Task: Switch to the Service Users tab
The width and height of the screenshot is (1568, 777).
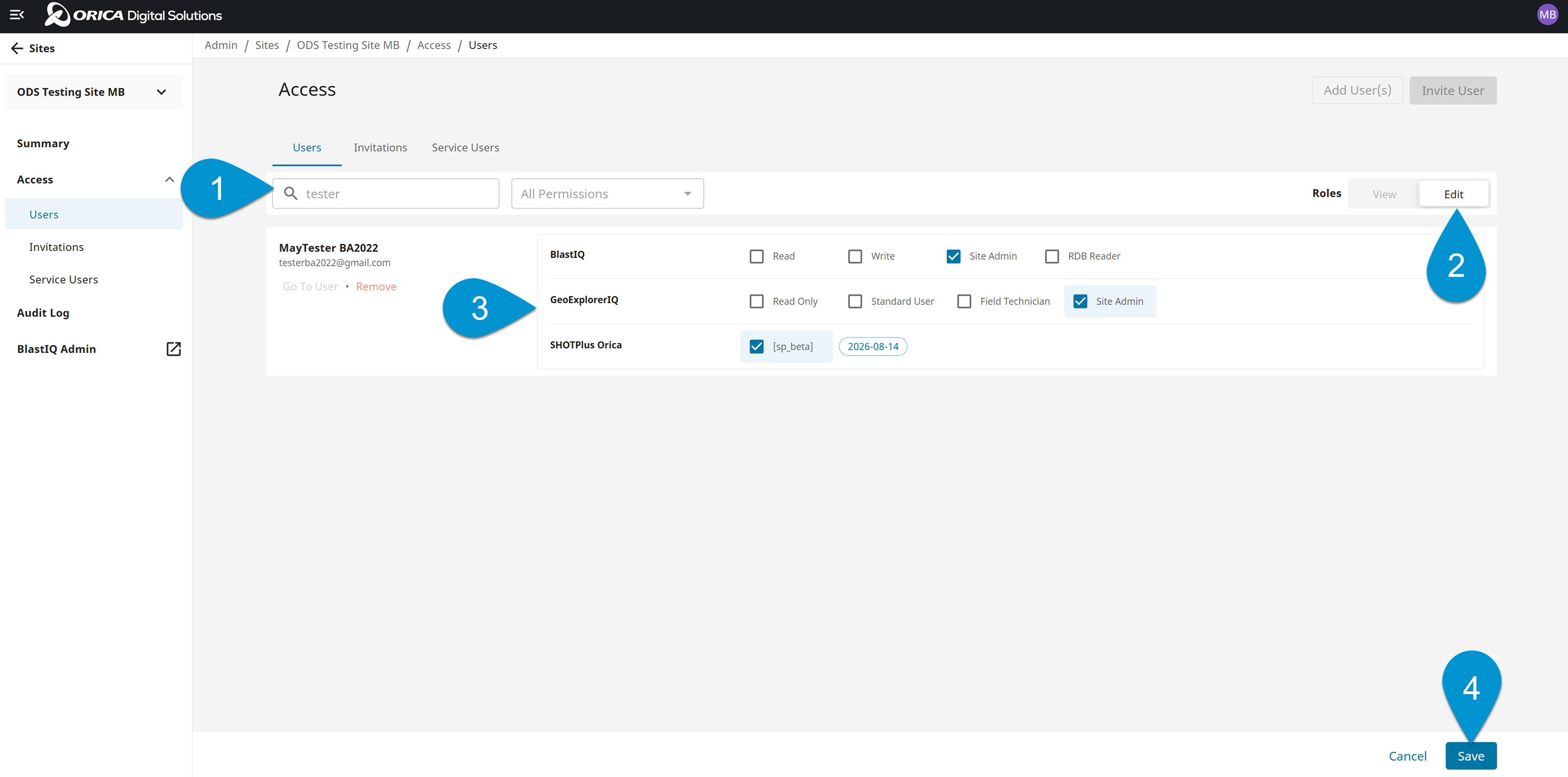Action: click(x=466, y=148)
